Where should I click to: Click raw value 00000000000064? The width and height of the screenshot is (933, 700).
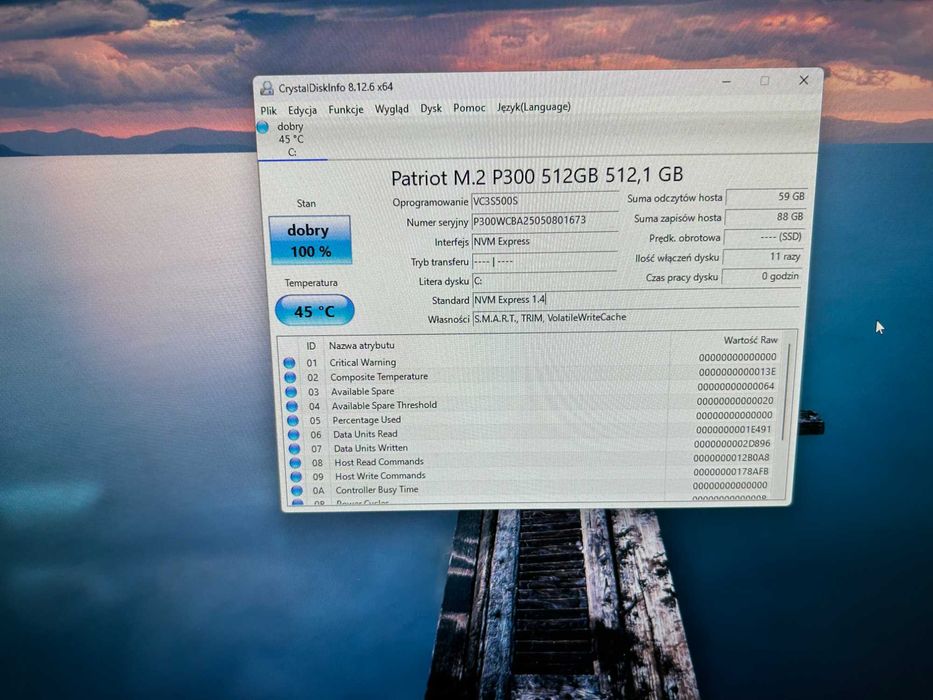pos(735,386)
